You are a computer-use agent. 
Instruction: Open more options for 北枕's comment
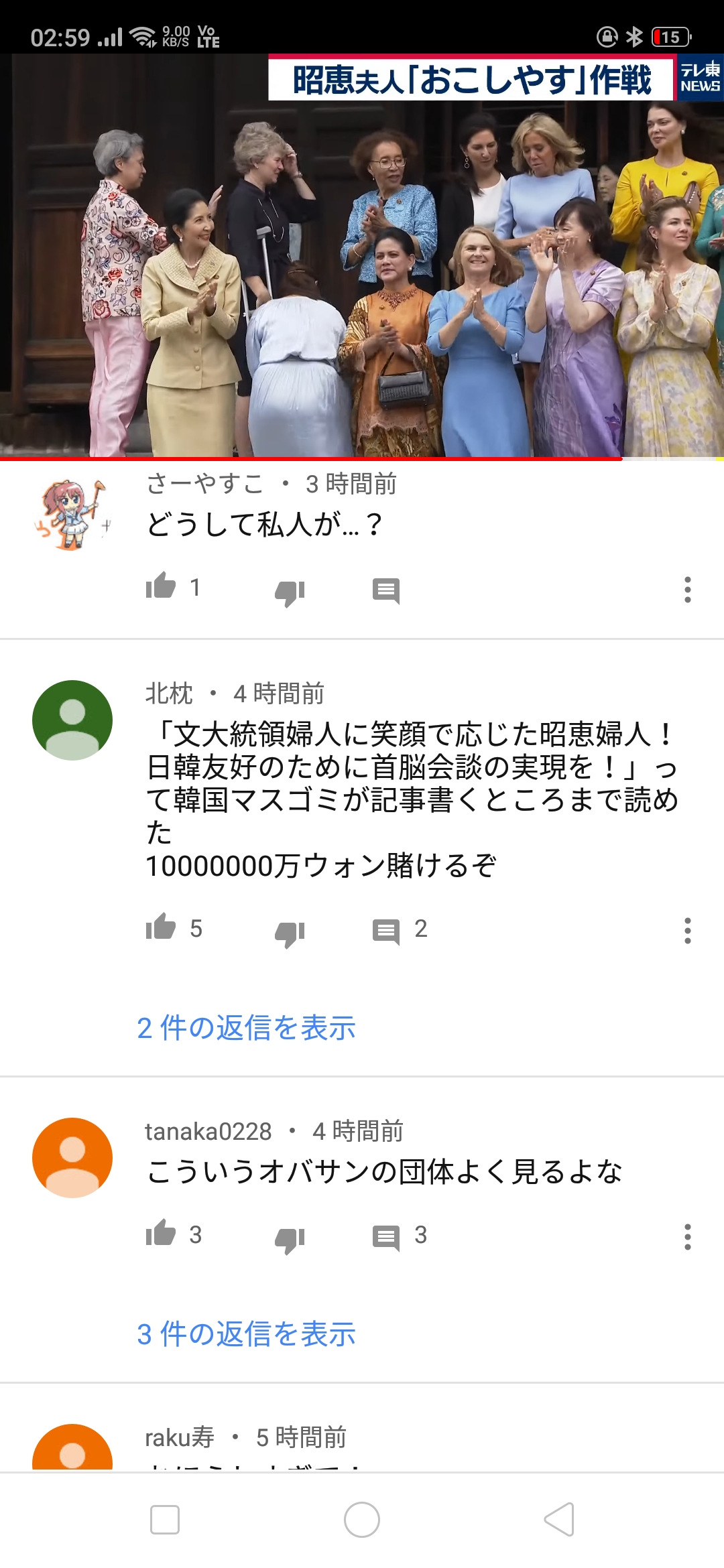tap(687, 931)
